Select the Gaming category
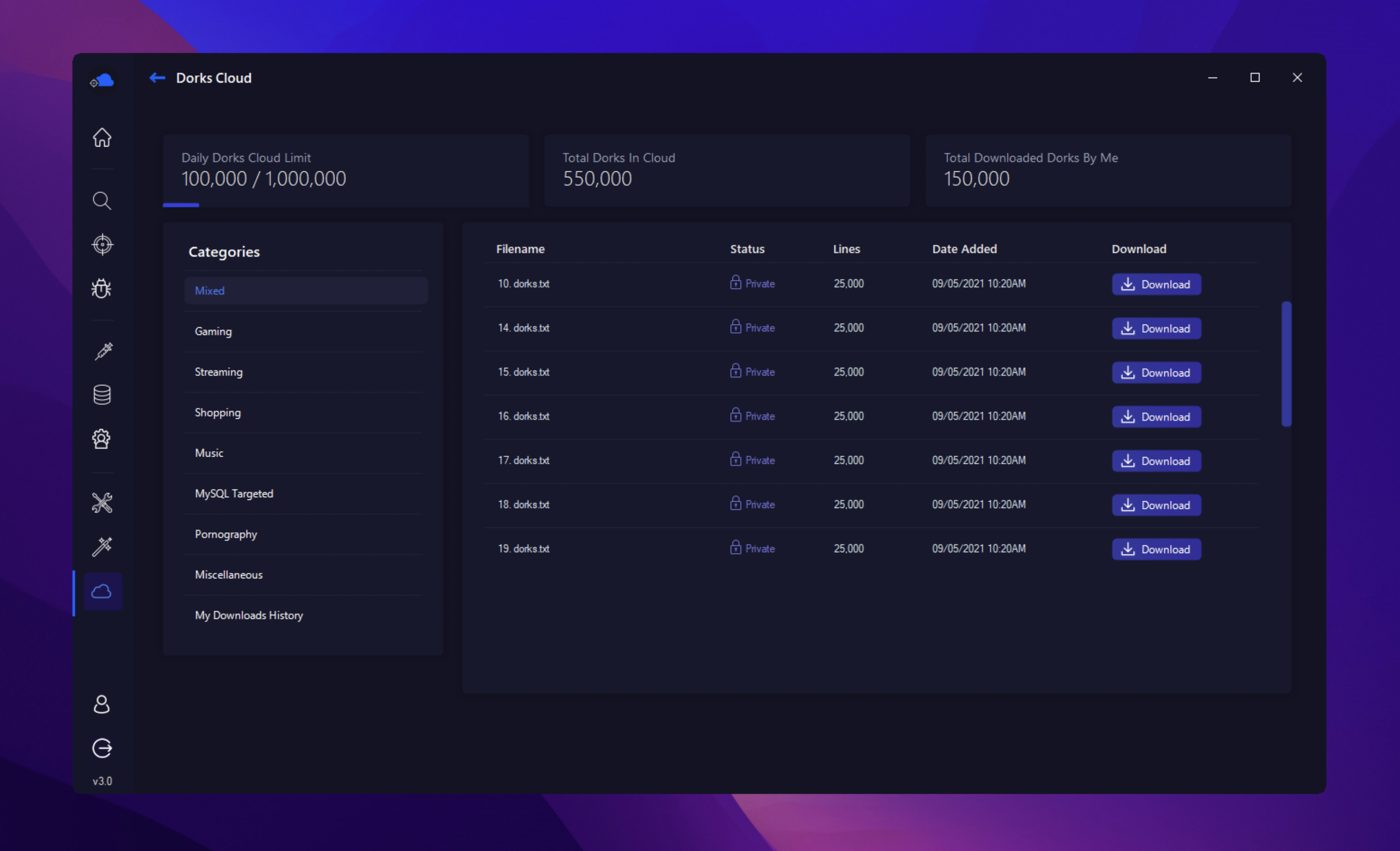Image resolution: width=1400 pixels, height=851 pixels. (x=213, y=331)
